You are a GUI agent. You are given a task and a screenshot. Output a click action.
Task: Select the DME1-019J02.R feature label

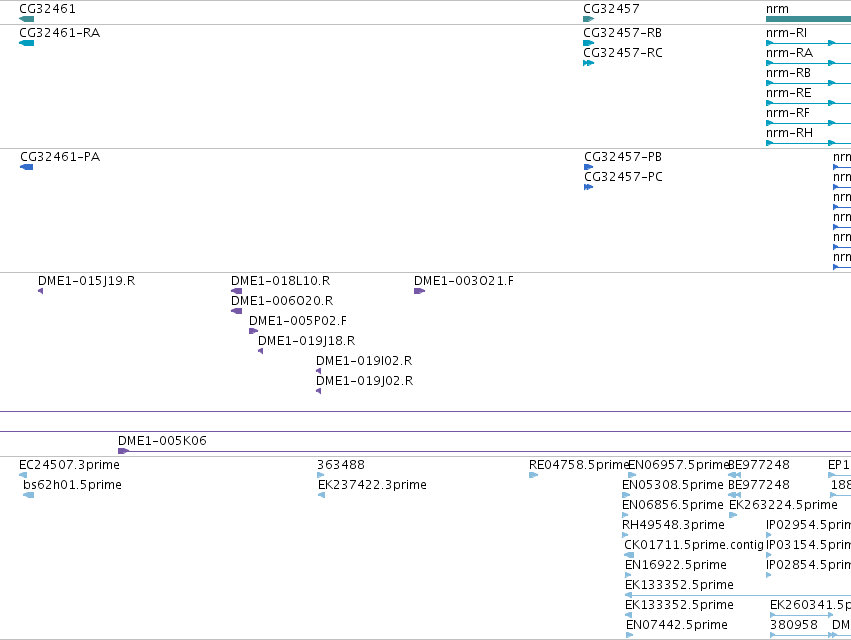click(x=365, y=381)
